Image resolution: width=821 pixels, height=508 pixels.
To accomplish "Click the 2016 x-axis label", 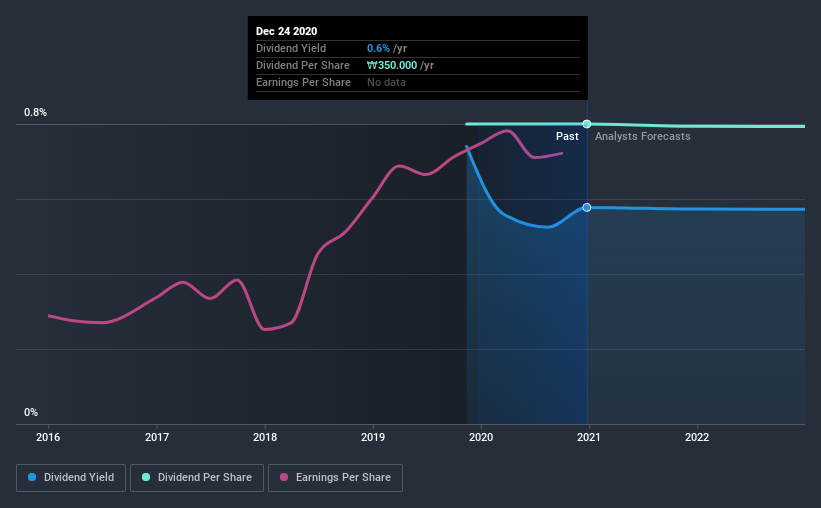I will coord(48,437).
